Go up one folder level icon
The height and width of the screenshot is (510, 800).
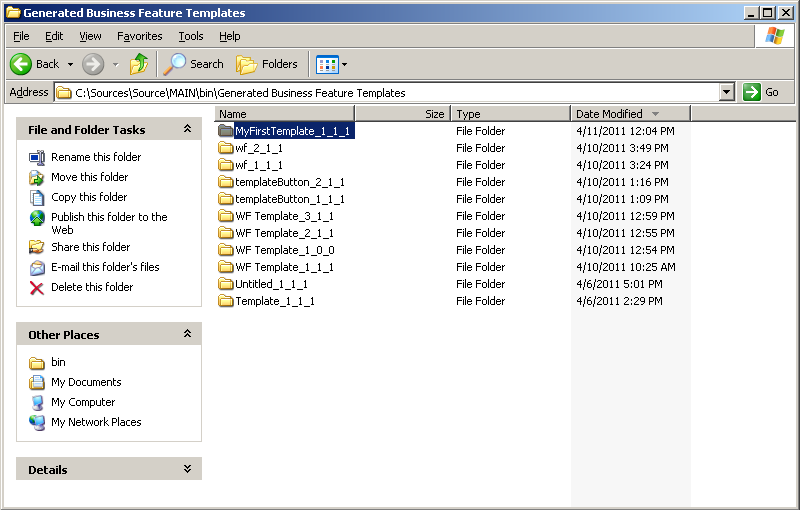138,64
